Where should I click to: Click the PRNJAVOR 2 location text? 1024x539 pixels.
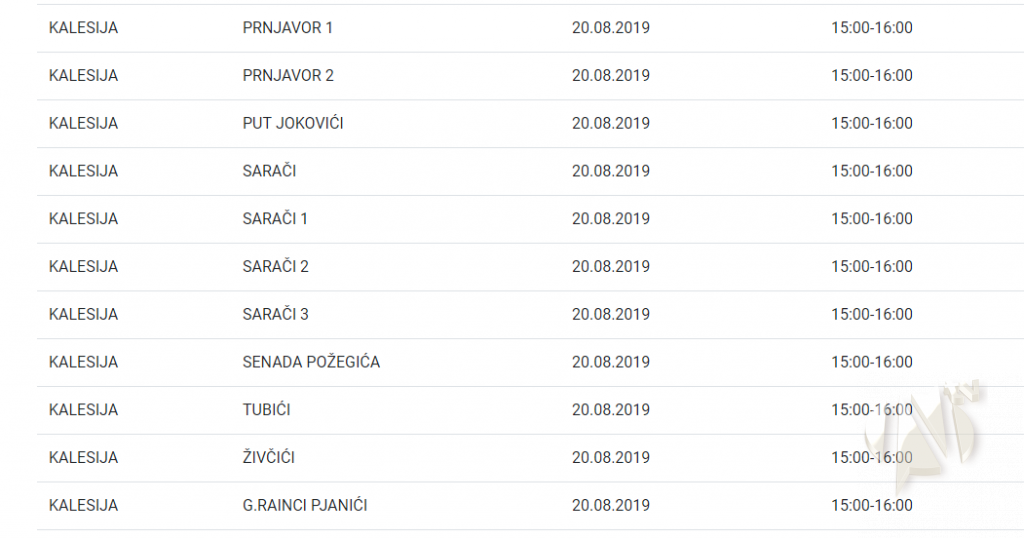[288, 76]
